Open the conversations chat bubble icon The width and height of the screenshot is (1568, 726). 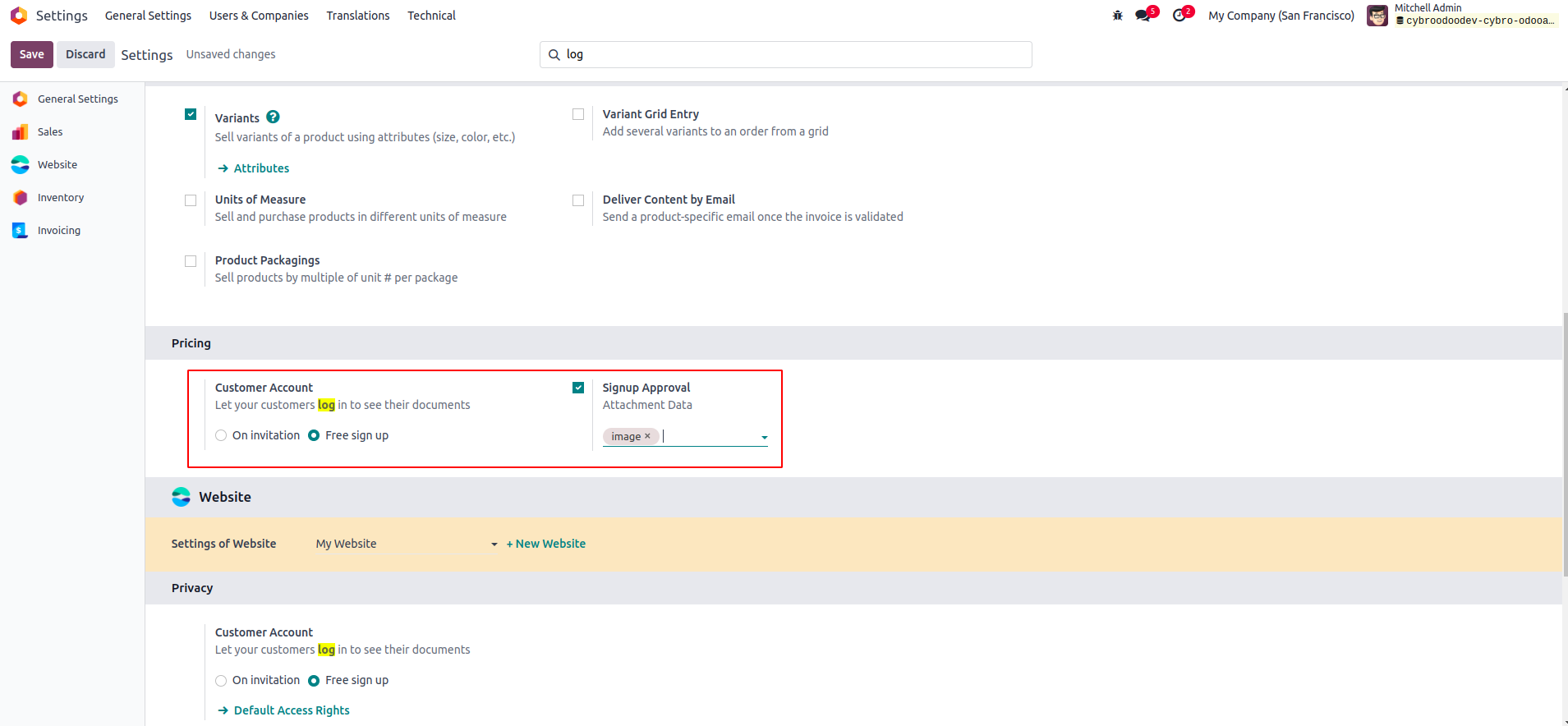coord(1143,16)
